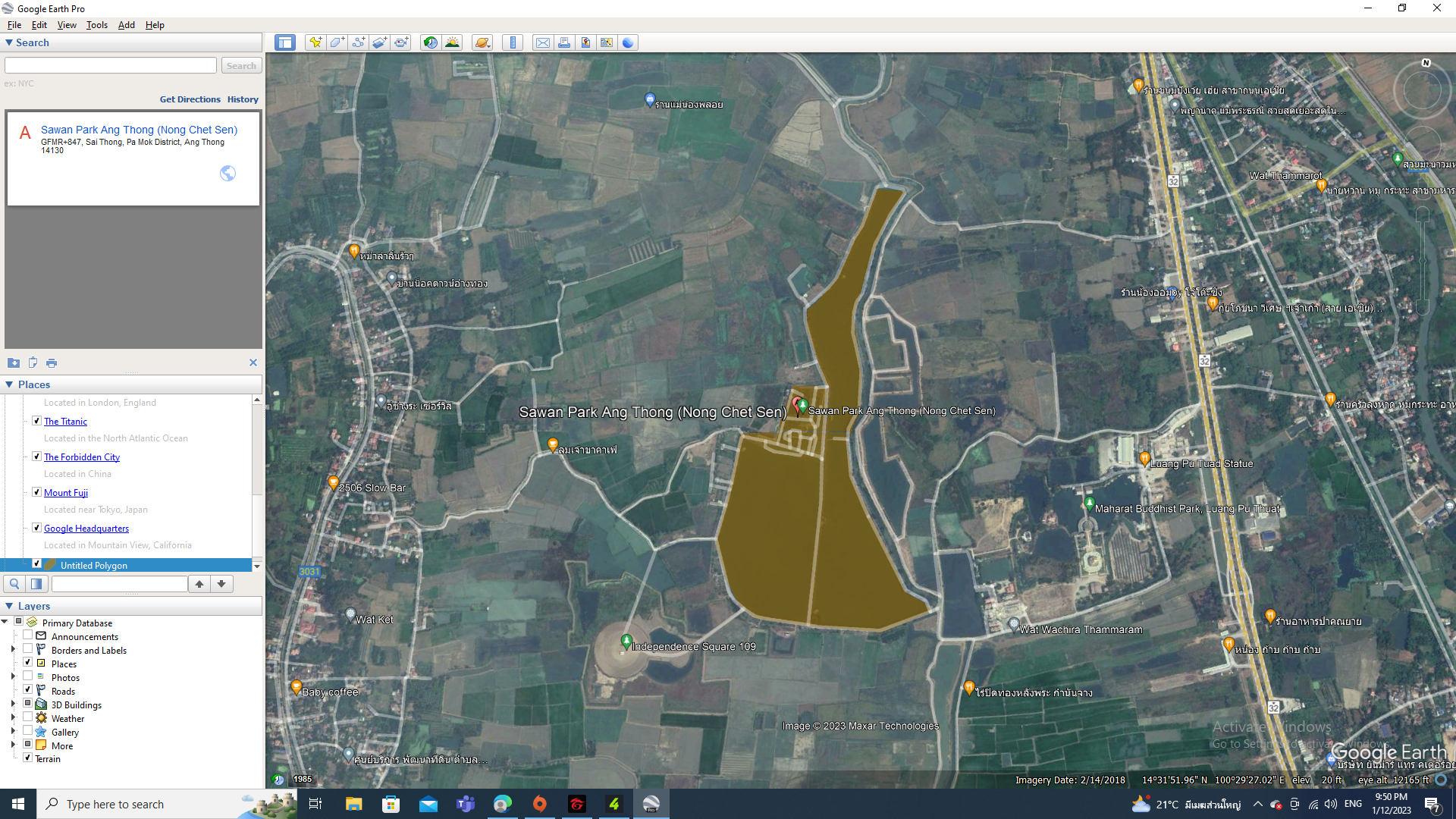Select the Add Path tool
The width and height of the screenshot is (1456, 819).
358,42
